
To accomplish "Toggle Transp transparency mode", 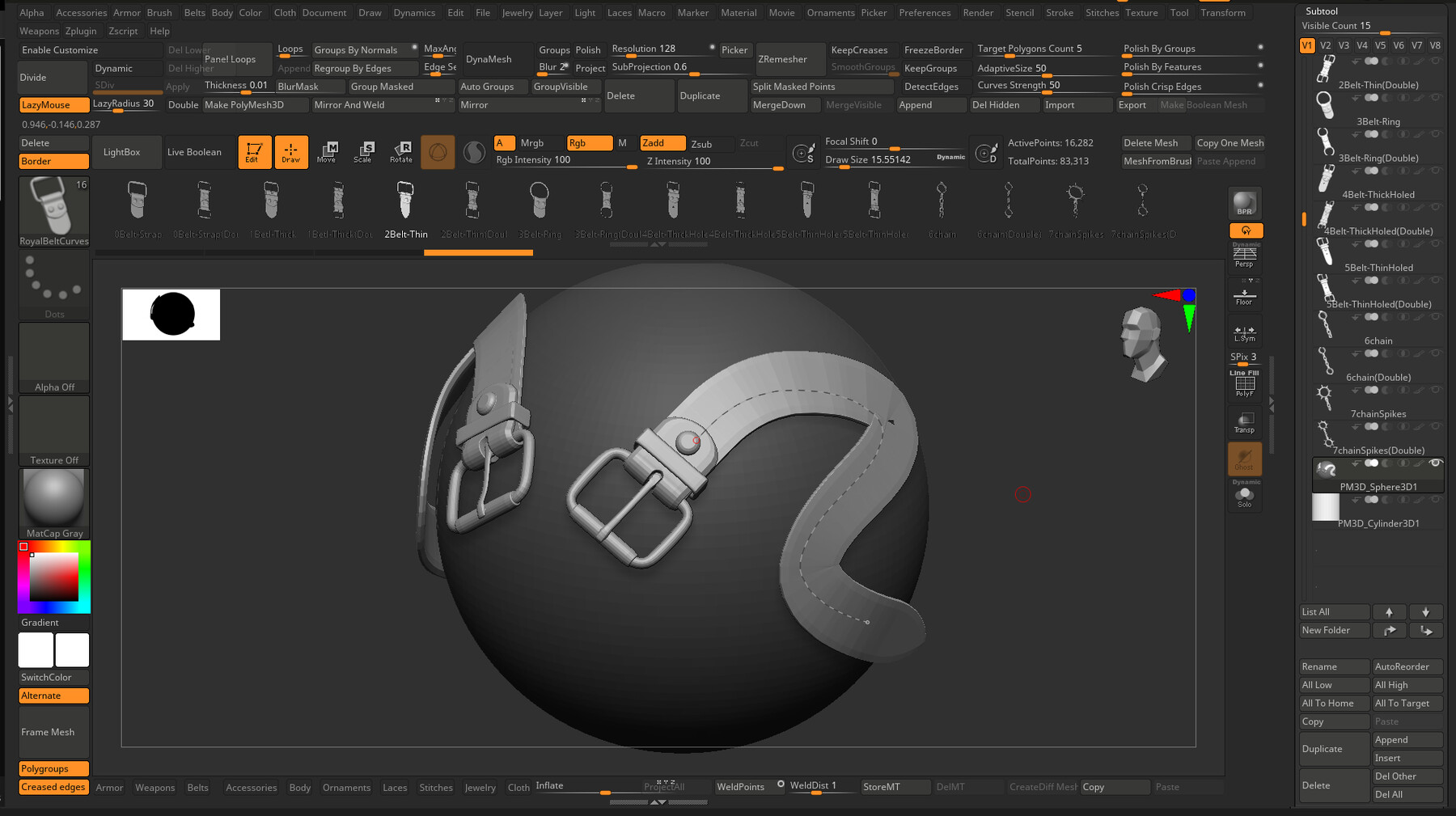I will (1244, 423).
